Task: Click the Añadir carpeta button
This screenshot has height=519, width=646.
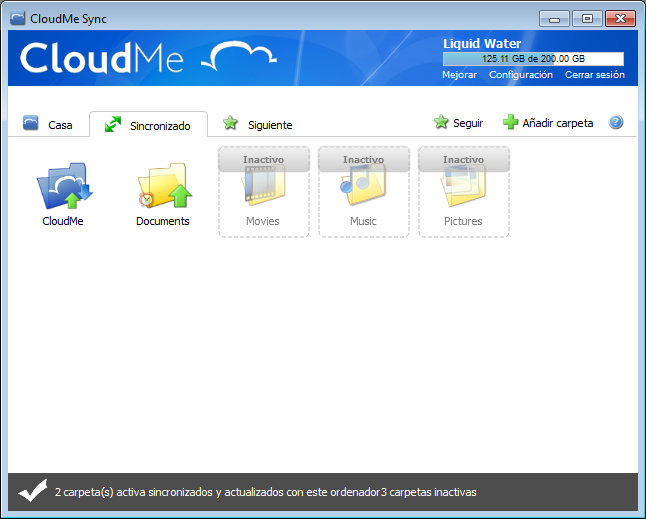Action: [548, 122]
